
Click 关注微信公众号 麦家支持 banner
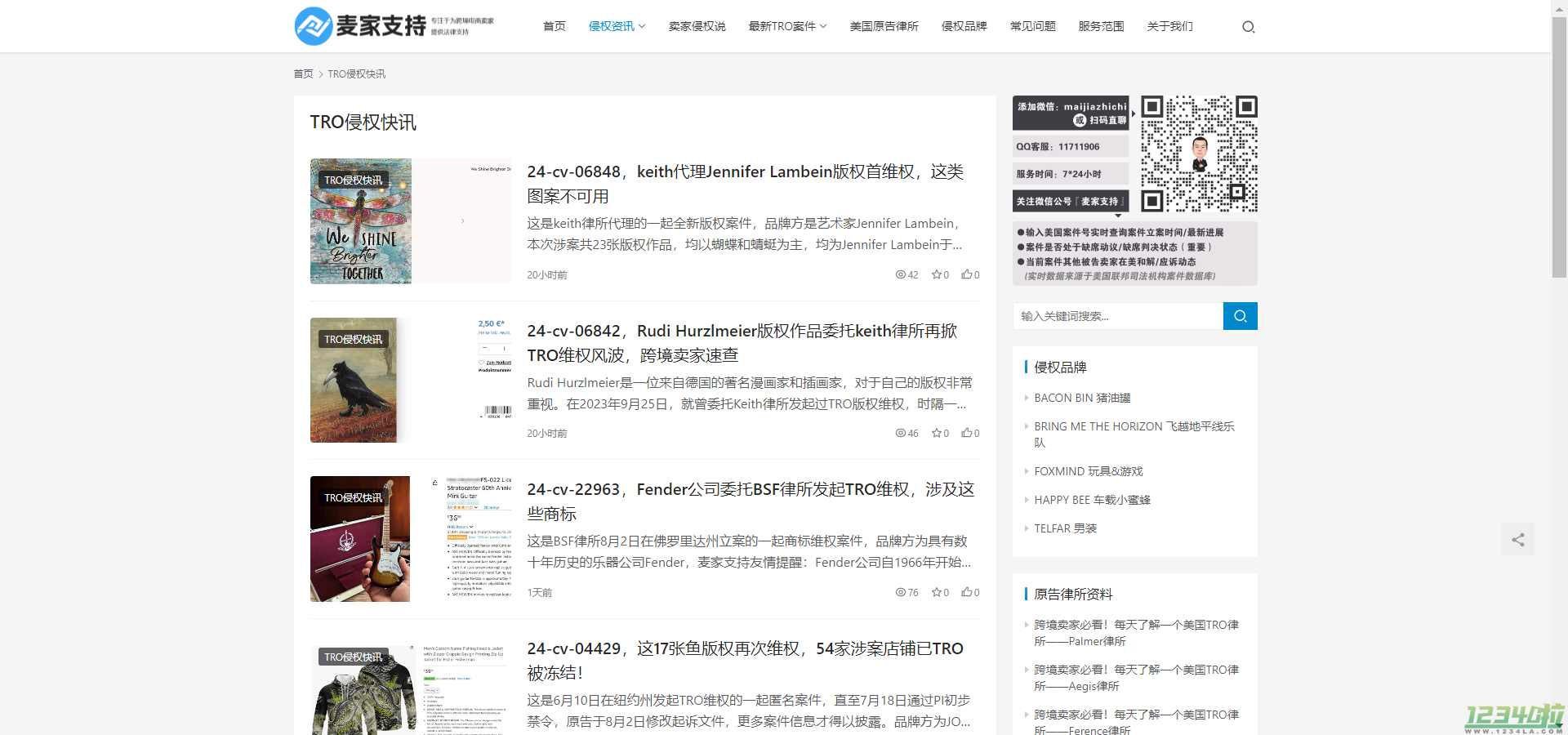[1071, 201]
